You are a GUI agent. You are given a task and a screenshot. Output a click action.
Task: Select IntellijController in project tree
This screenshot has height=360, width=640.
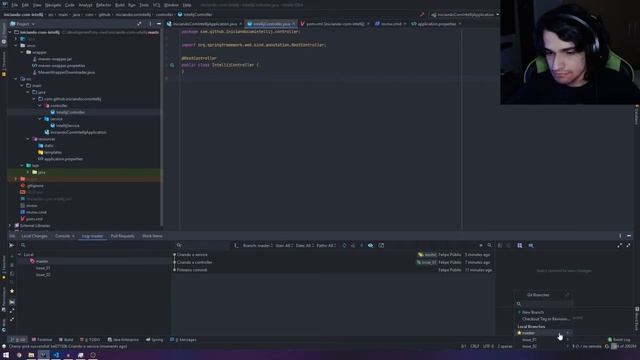(70, 112)
